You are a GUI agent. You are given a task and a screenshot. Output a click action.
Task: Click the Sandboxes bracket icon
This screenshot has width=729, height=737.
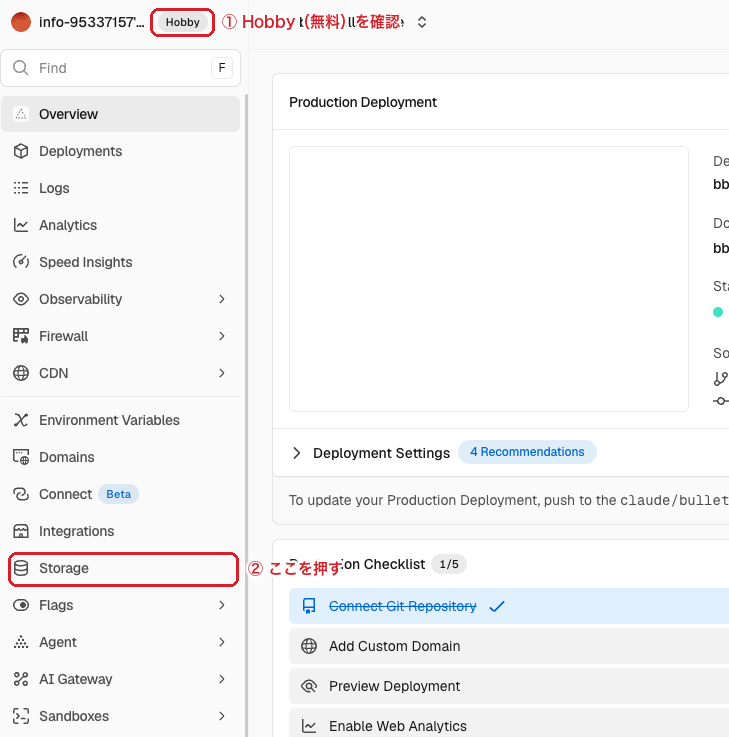21,716
